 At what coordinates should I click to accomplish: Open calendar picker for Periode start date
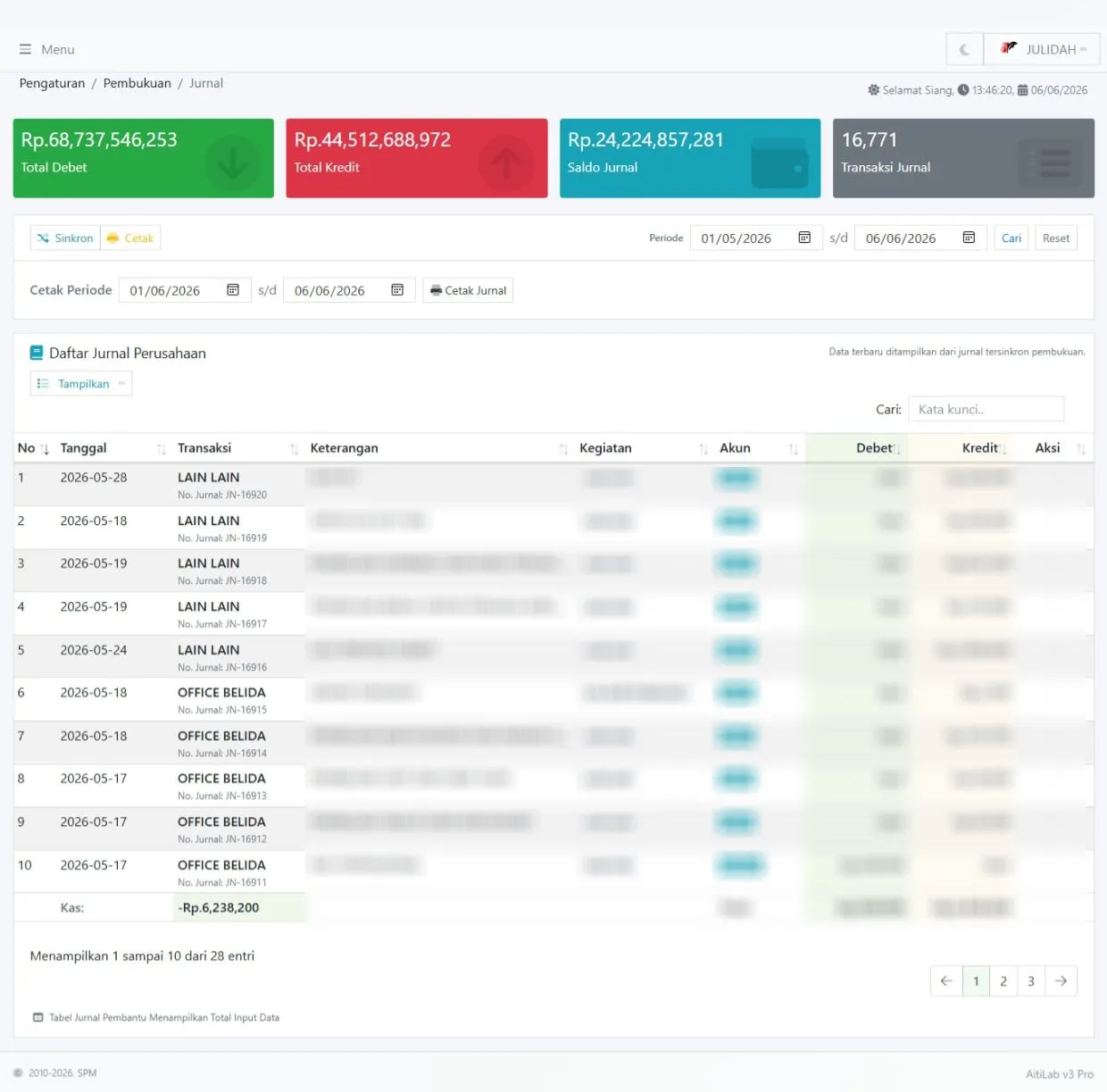pos(804,238)
